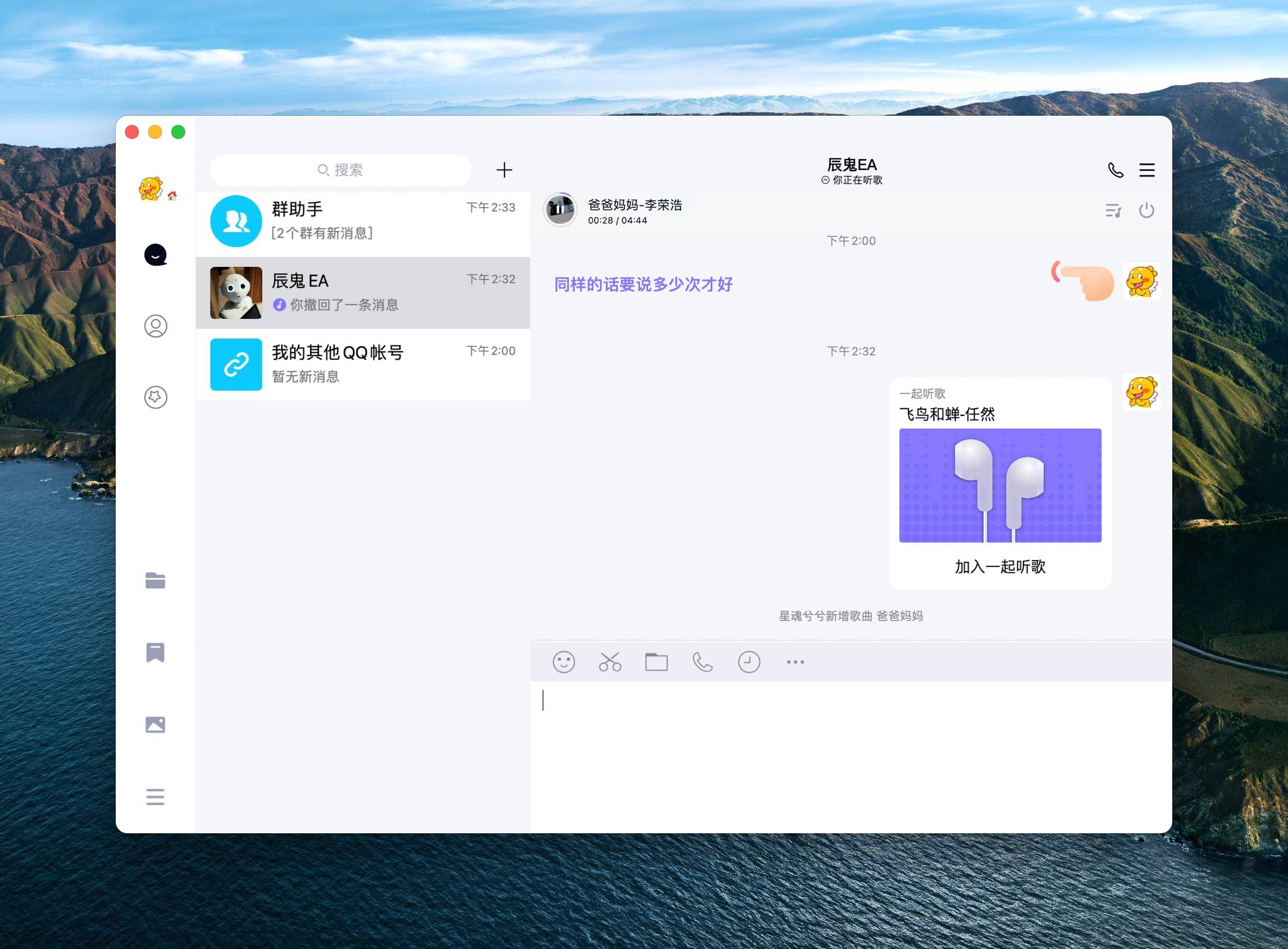
Task: Open QQ favorites via the star sidebar icon
Action: click(x=155, y=398)
